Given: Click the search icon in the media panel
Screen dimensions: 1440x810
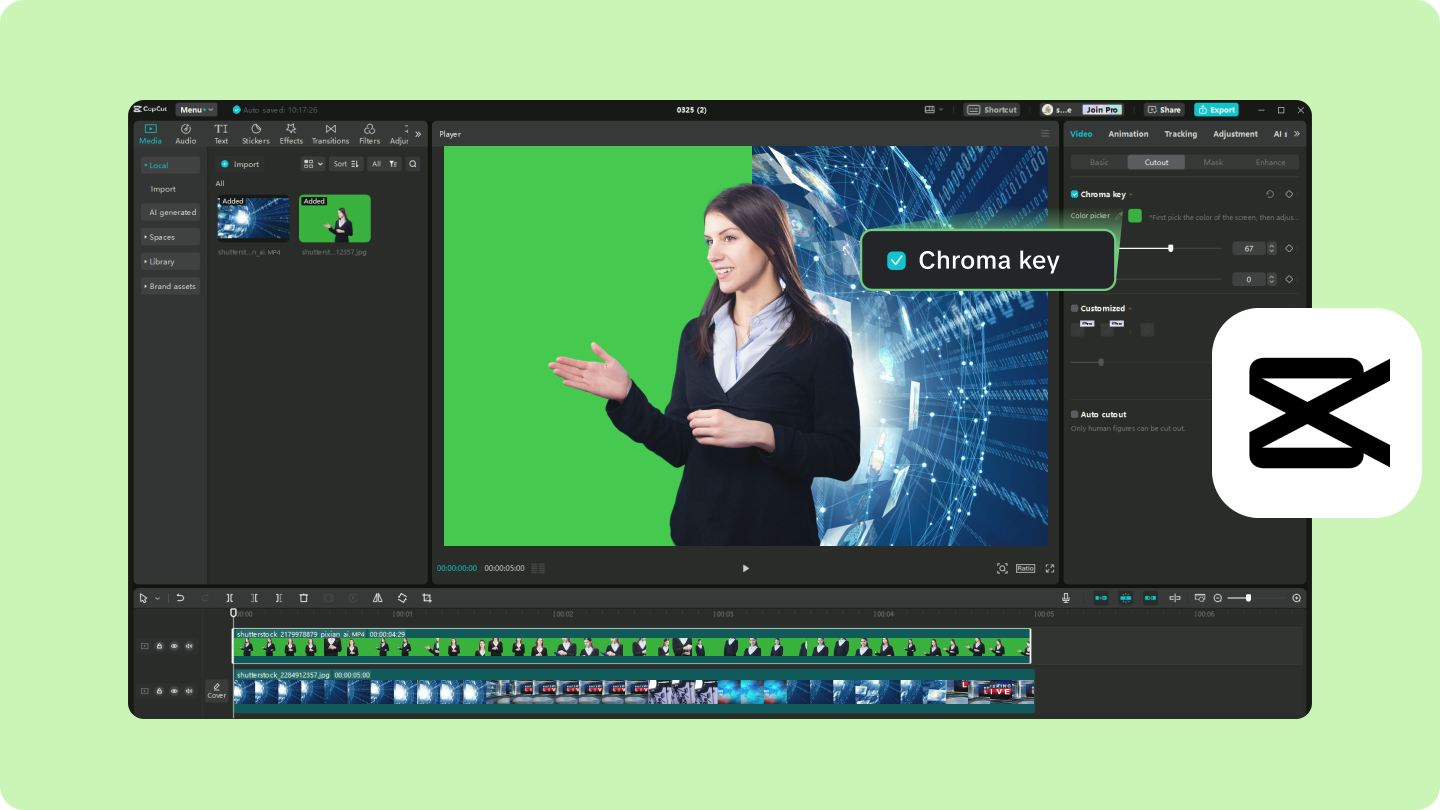Looking at the screenshot, I should 413,164.
